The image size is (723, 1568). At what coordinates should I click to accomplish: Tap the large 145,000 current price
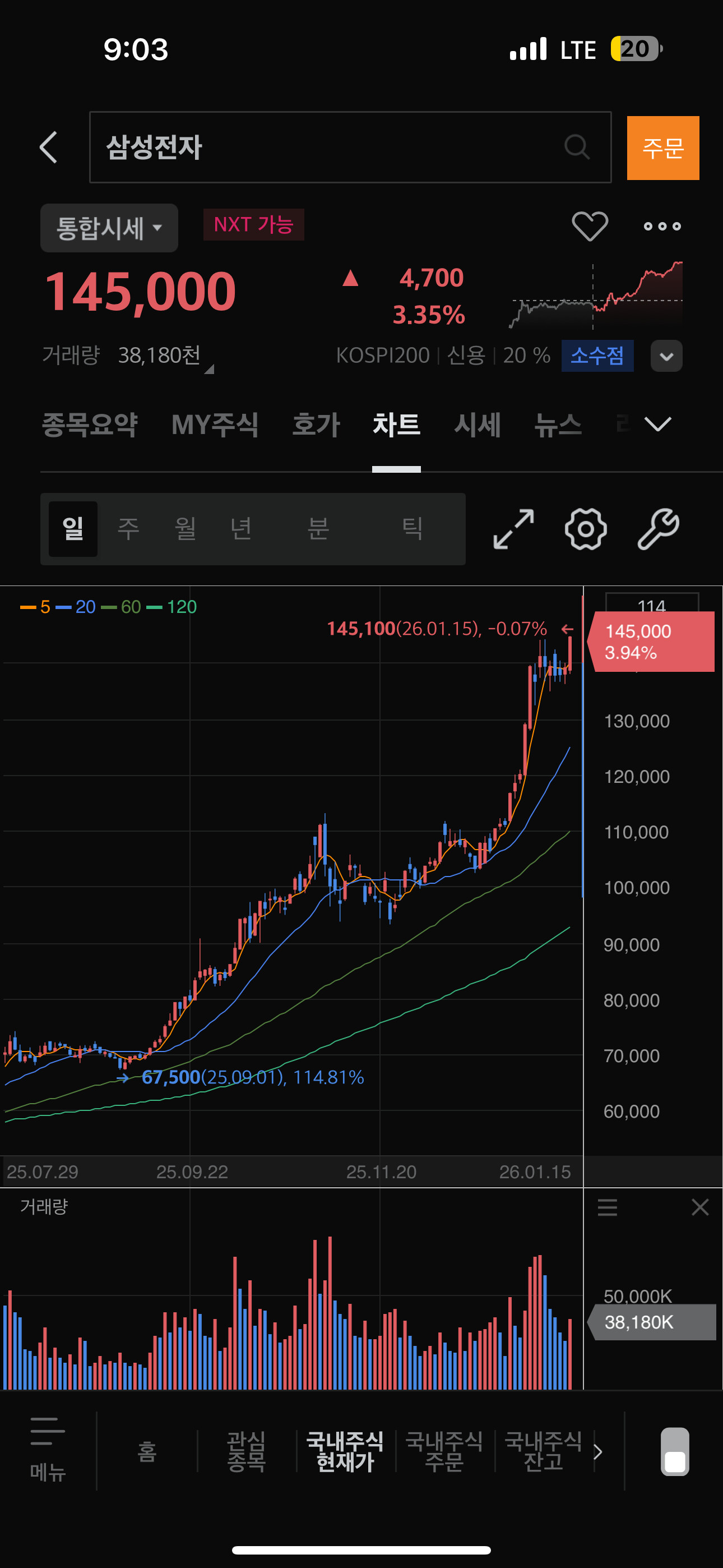[x=141, y=292]
